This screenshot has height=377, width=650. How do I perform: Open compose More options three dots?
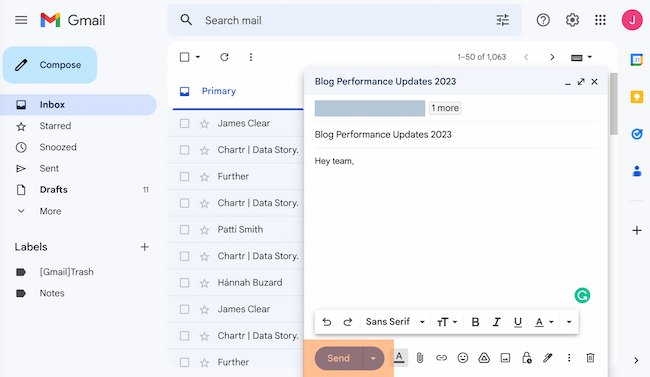(569, 358)
